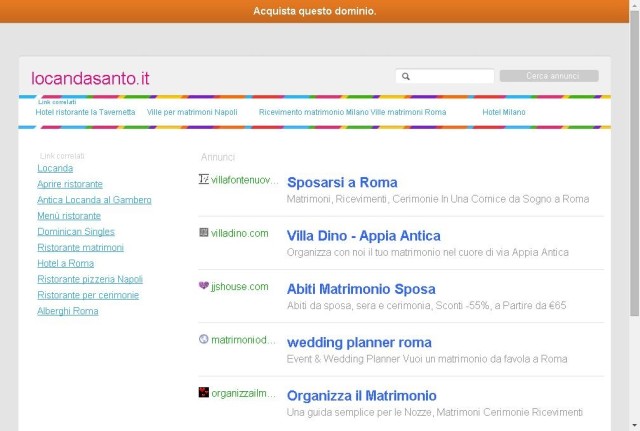This screenshot has height=431, width=640.
Task: Click the villafontenuova favicon icon
Action: (x=204, y=179)
